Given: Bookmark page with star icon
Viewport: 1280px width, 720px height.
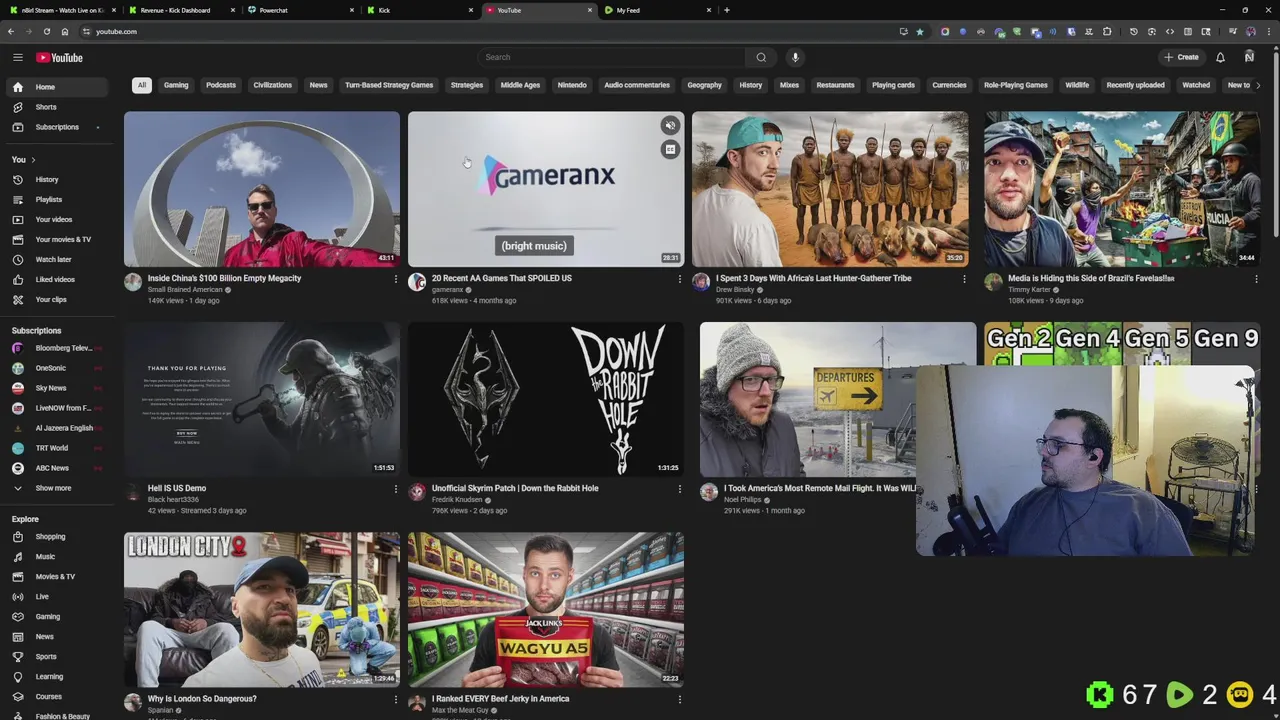Looking at the screenshot, I should pyautogui.click(x=920, y=31).
